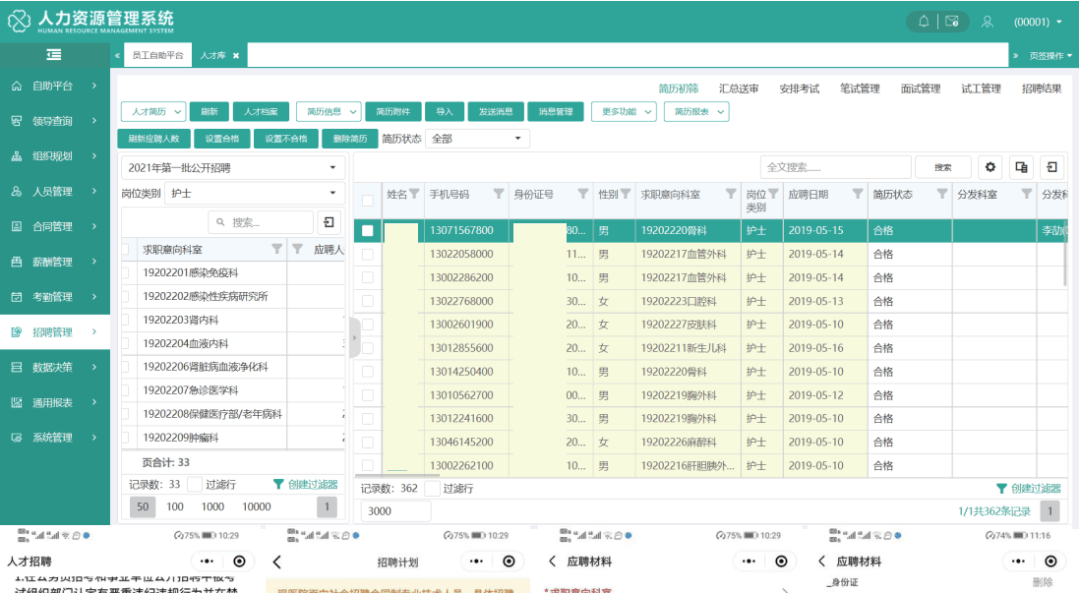Viewport: 1080px width, 593px height.
Task: Click the filter icon on 姓名 column
Action: tap(414, 194)
